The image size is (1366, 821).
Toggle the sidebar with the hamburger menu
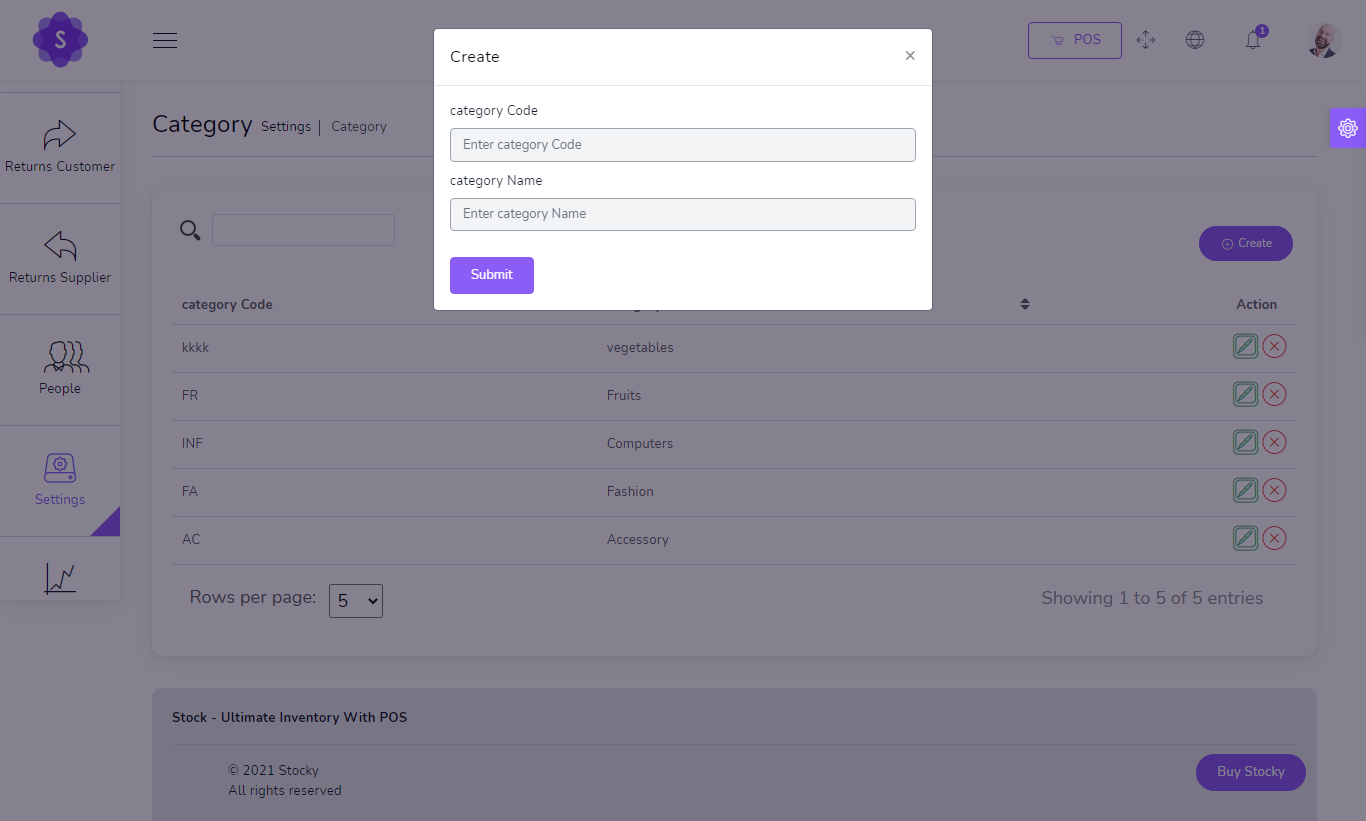click(165, 40)
